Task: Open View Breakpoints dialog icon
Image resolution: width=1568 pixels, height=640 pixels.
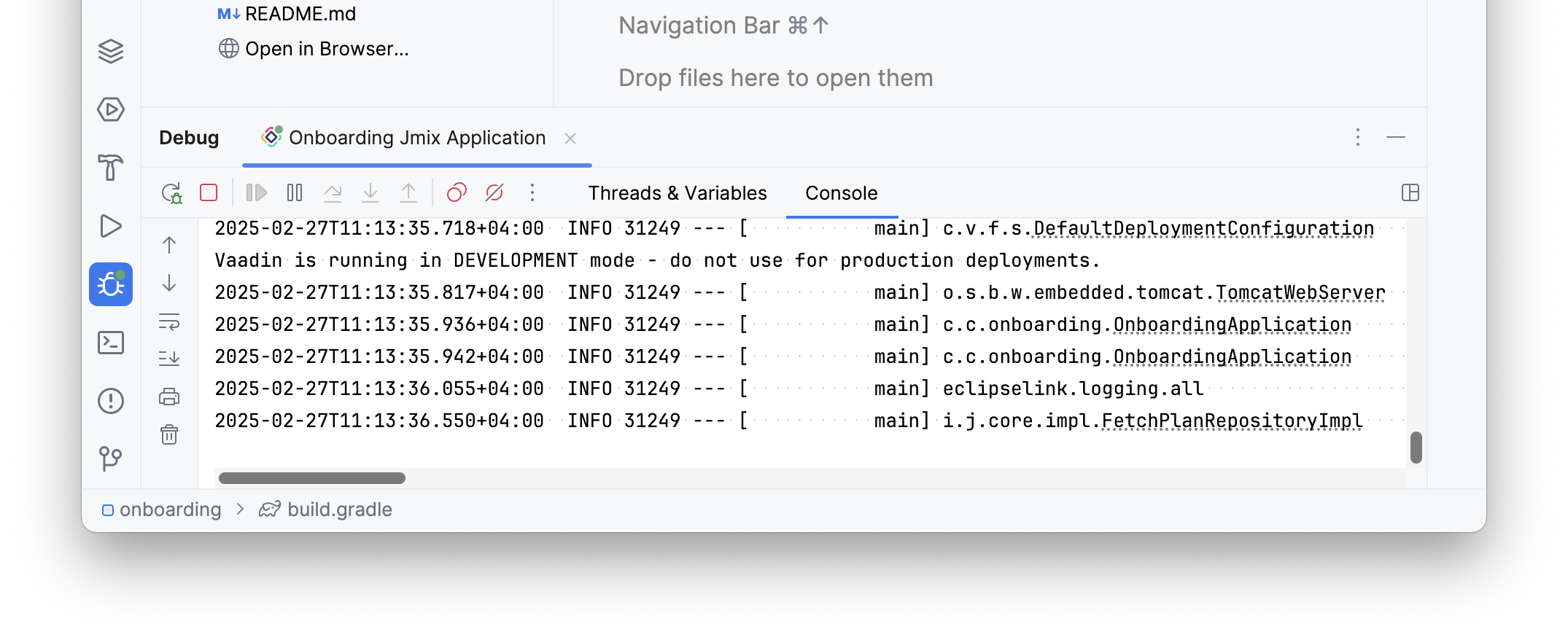Action: click(457, 192)
